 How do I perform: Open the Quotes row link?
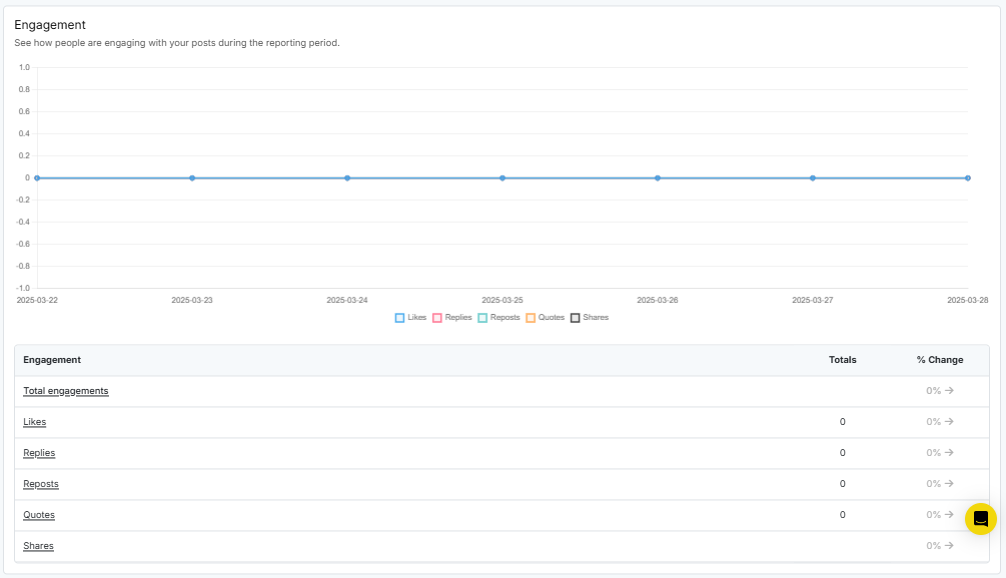pyautogui.click(x=38, y=514)
